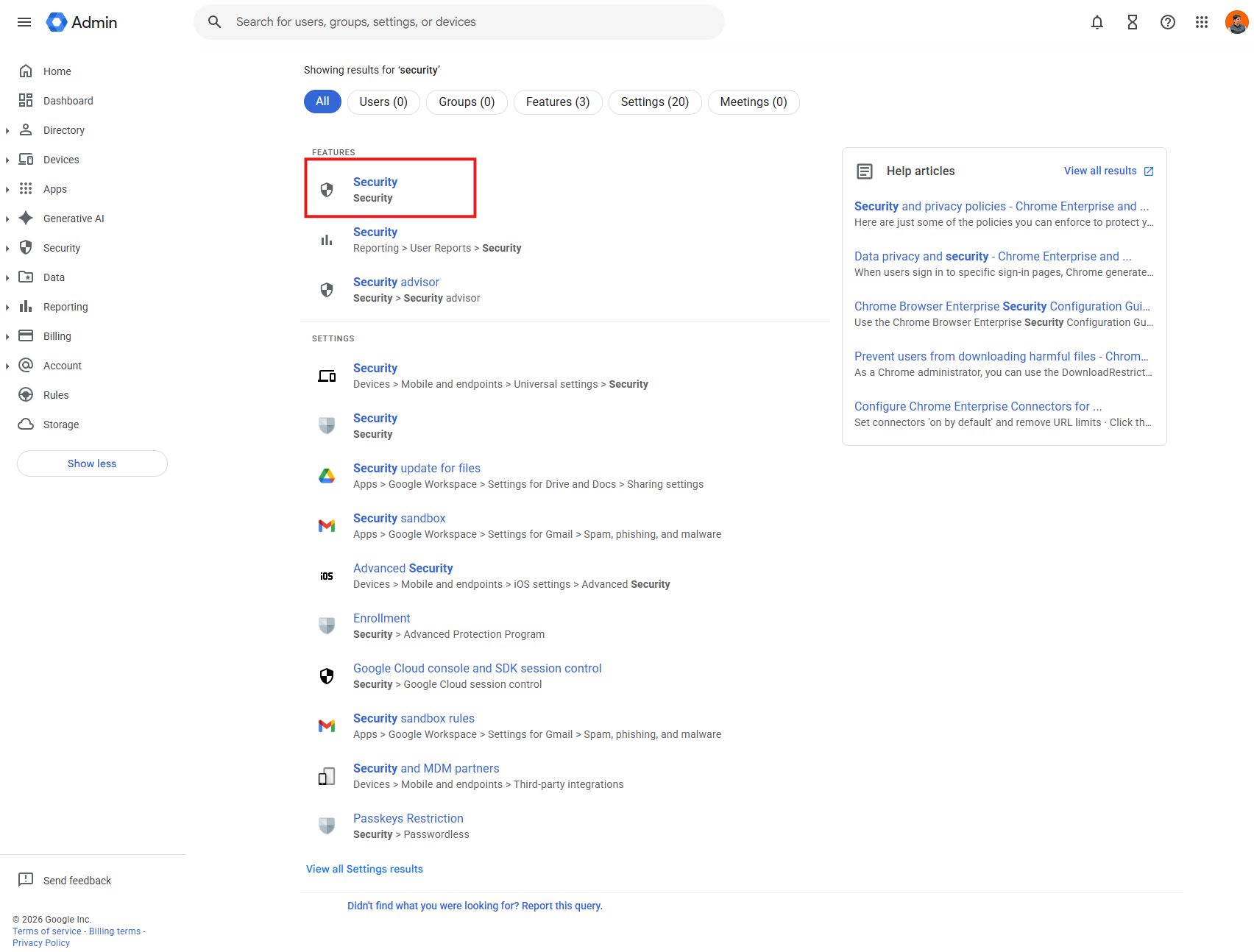Click the Apps grid icon in sidebar

tap(26, 189)
